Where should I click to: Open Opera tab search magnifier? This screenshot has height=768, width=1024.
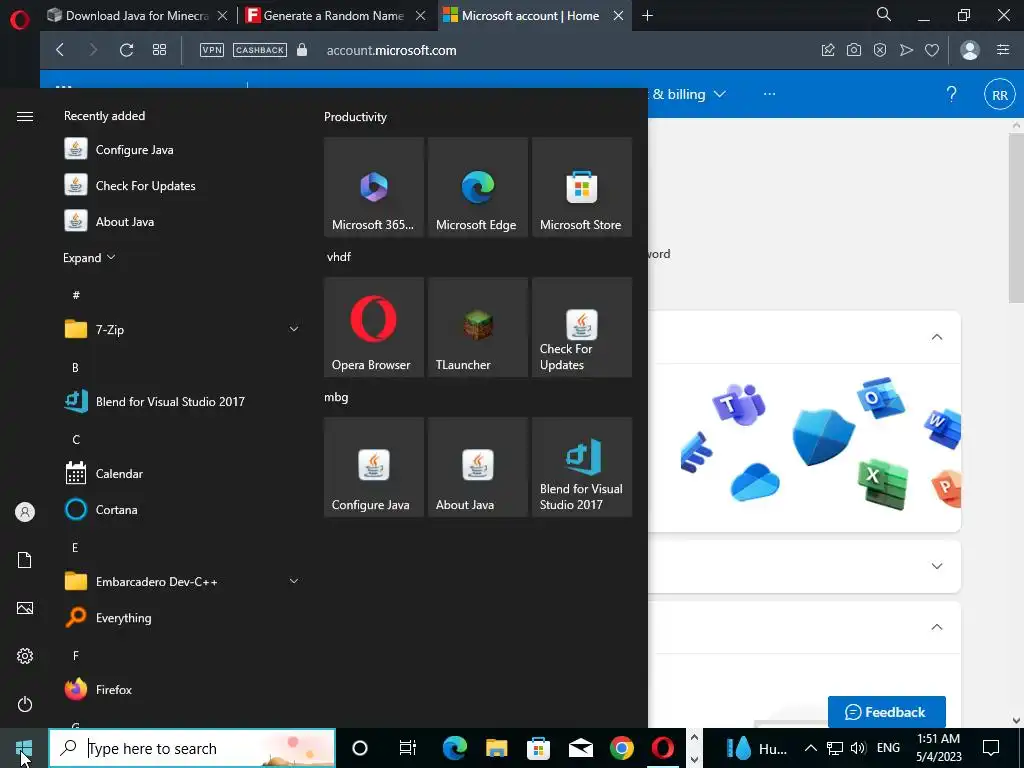[x=884, y=14]
